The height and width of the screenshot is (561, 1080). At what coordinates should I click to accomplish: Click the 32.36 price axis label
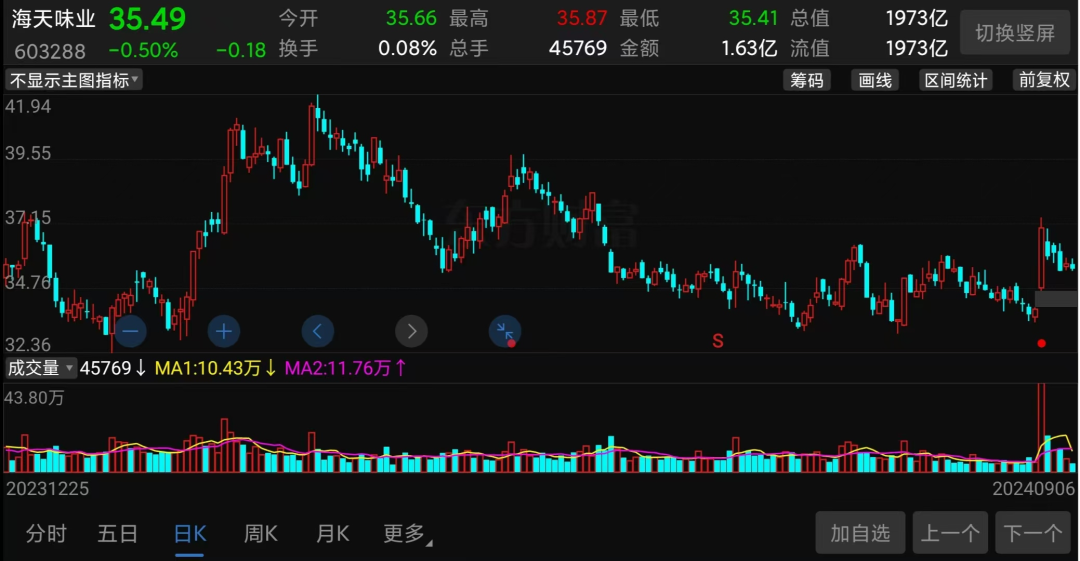(x=28, y=345)
